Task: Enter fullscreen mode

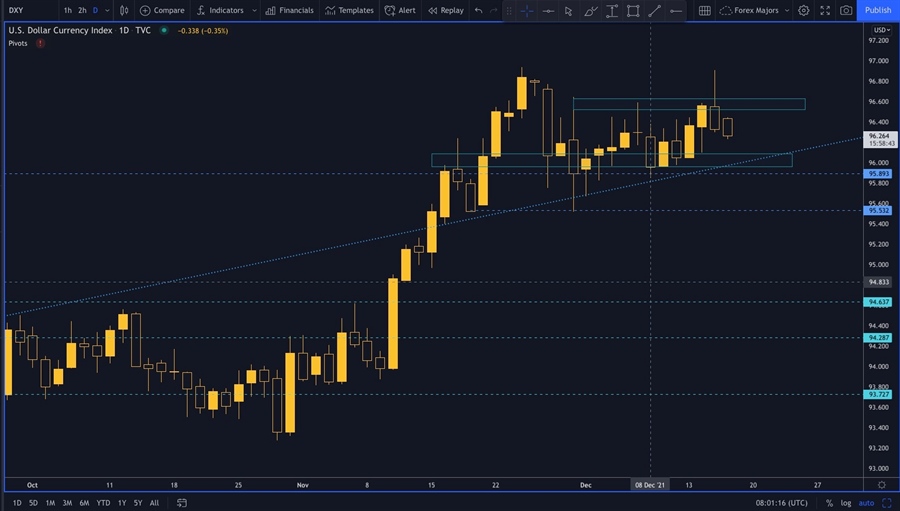Action: click(x=825, y=10)
